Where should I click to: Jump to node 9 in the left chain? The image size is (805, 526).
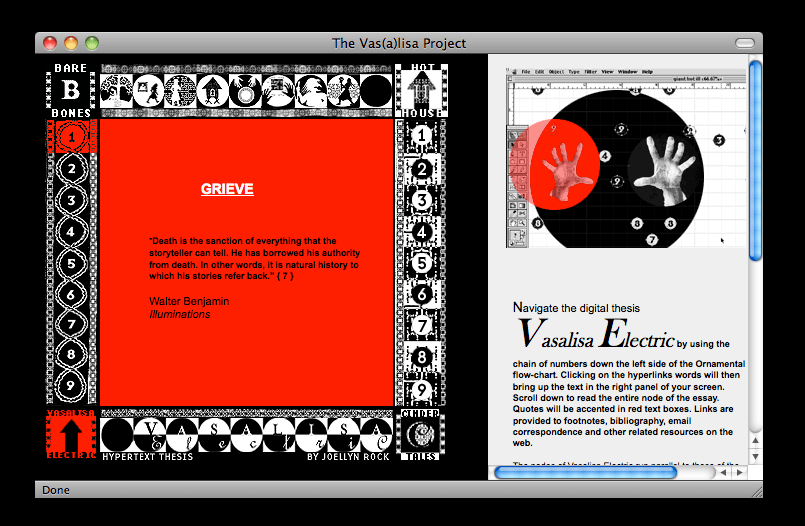71,383
